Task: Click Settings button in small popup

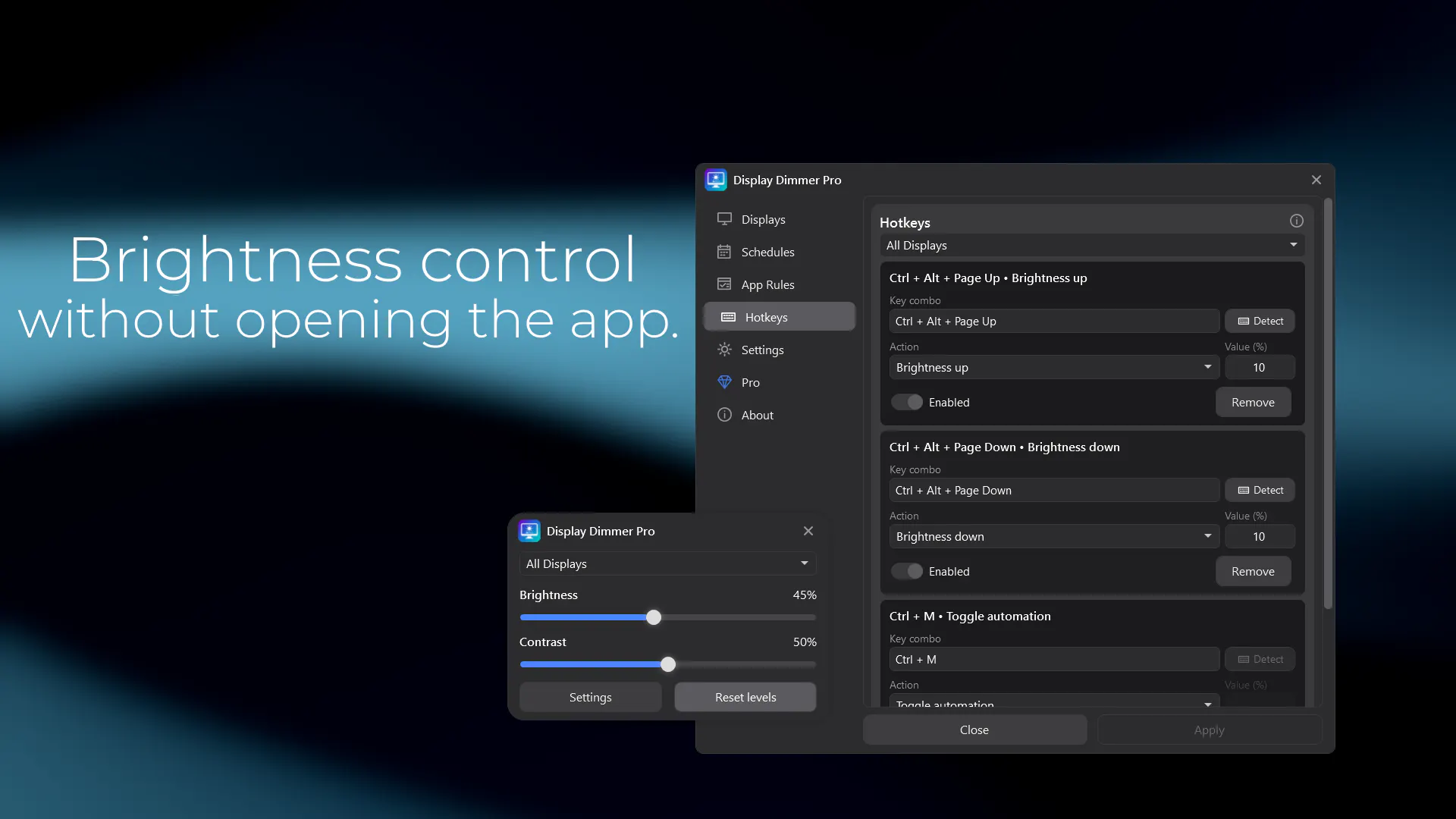Action: (x=590, y=697)
